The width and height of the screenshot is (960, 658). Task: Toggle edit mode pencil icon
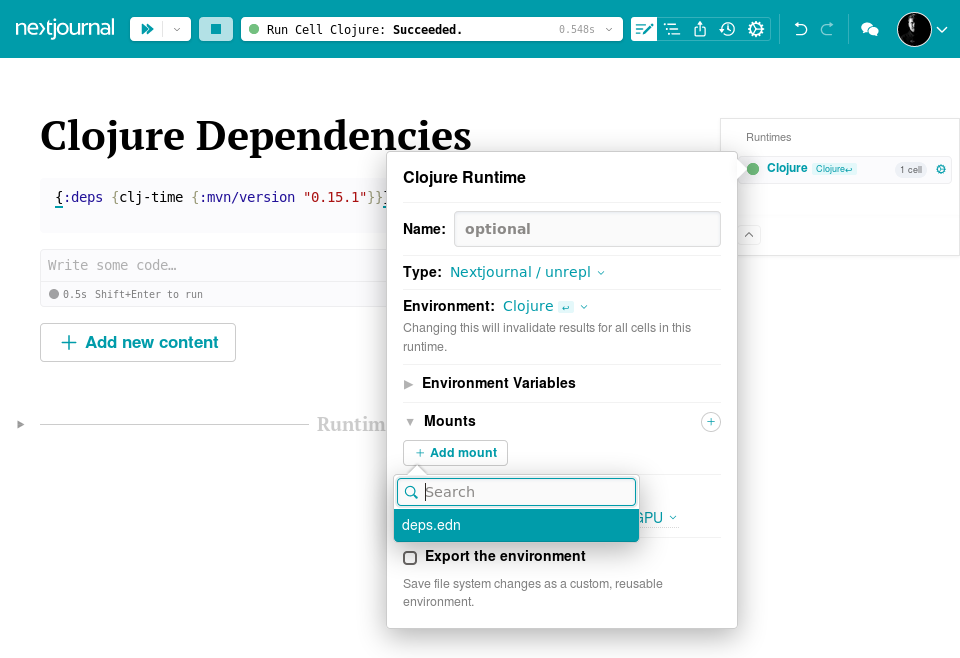tap(644, 29)
